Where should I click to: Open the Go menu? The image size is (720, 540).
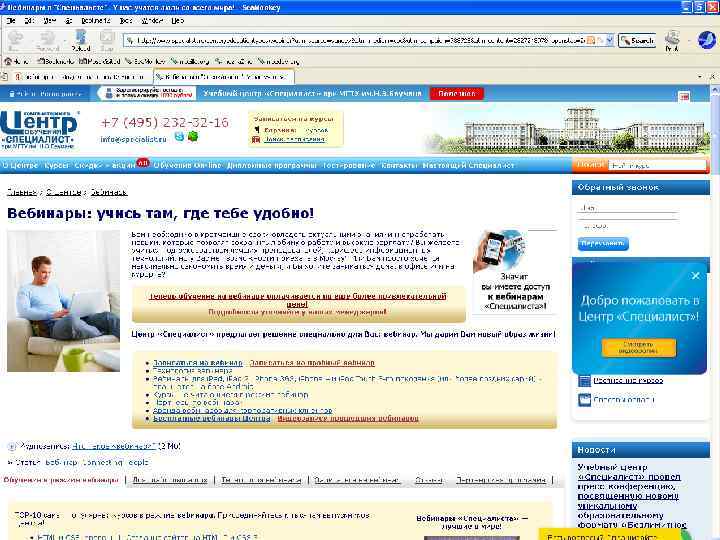coord(69,21)
